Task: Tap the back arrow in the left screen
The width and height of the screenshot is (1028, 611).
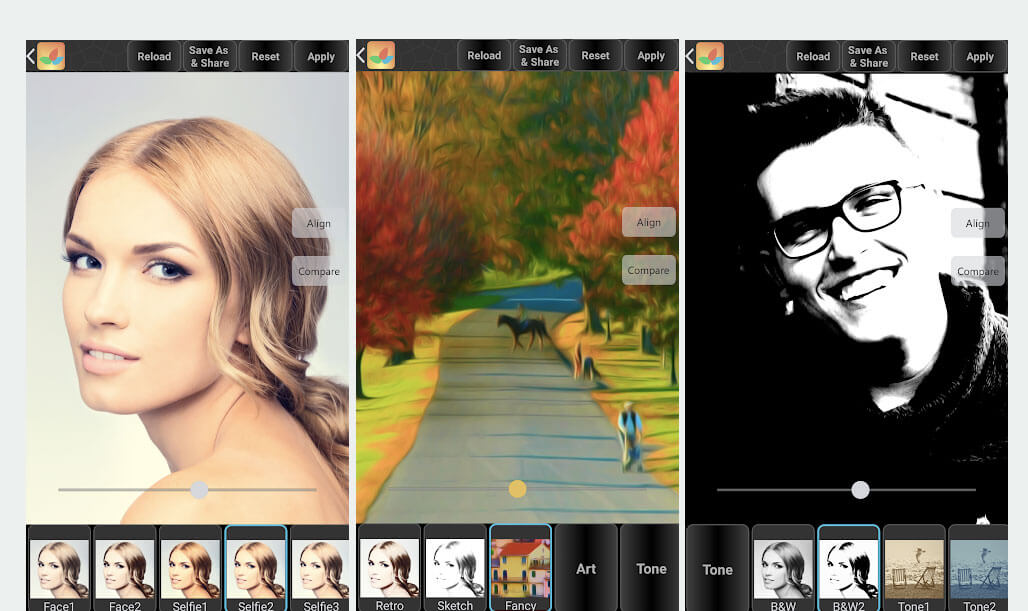Action: (x=30, y=56)
